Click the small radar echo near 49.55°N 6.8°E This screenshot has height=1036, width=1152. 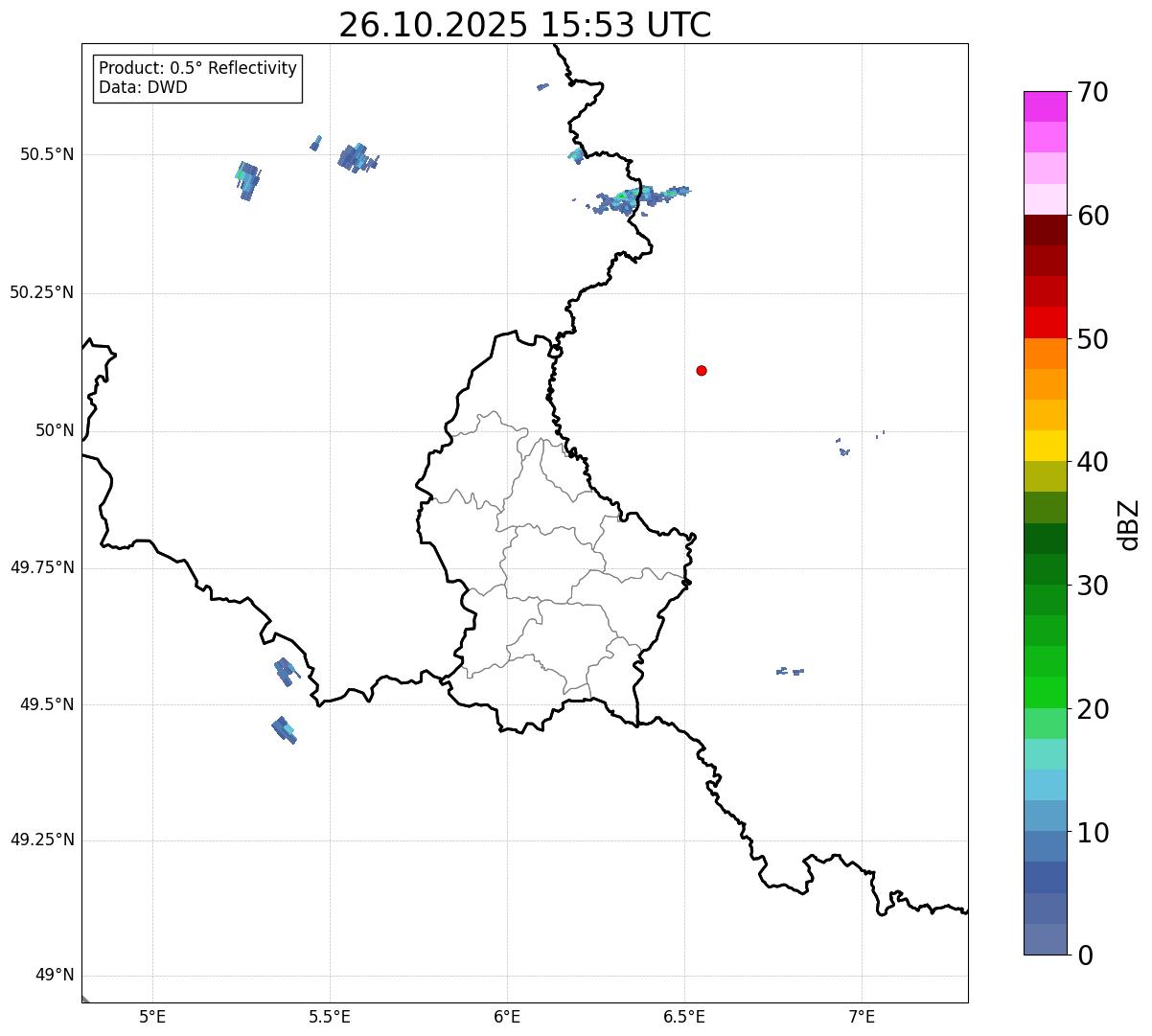(789, 671)
